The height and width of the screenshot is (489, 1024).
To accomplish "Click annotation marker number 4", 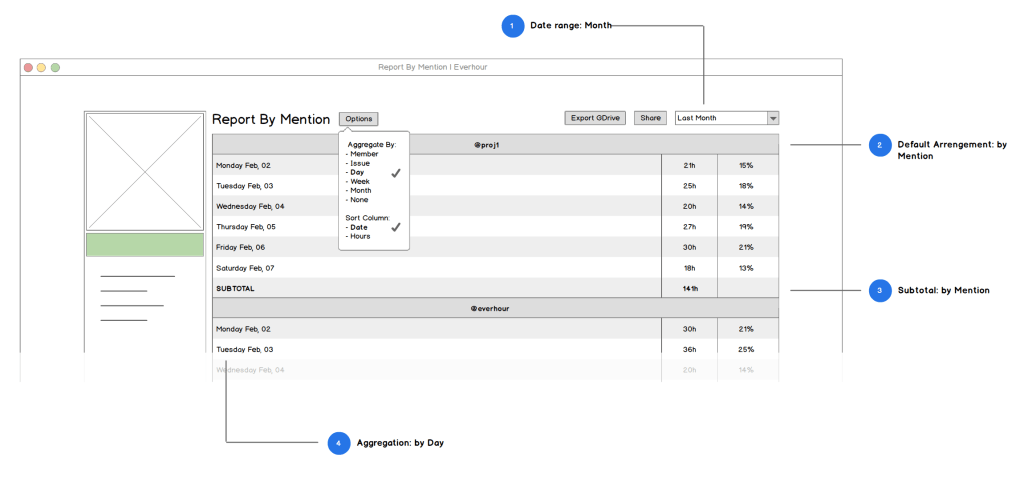I will pos(339,442).
